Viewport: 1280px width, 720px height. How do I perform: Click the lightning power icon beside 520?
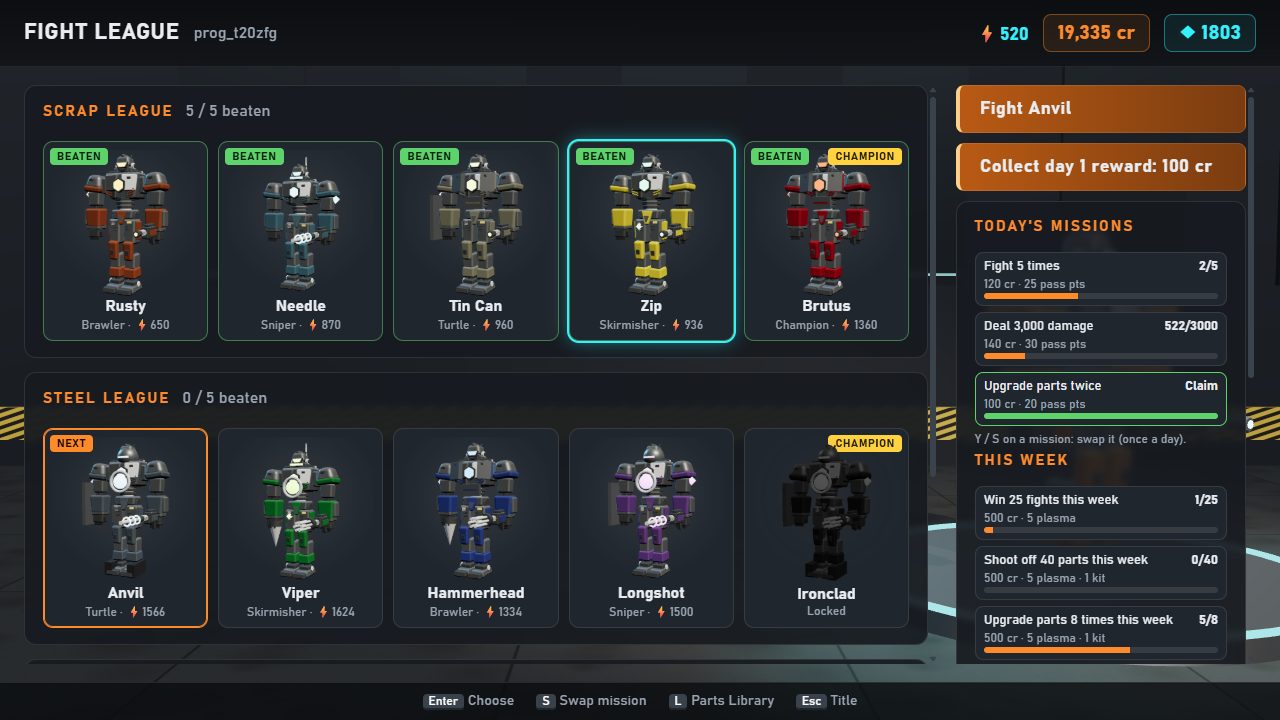(x=987, y=33)
